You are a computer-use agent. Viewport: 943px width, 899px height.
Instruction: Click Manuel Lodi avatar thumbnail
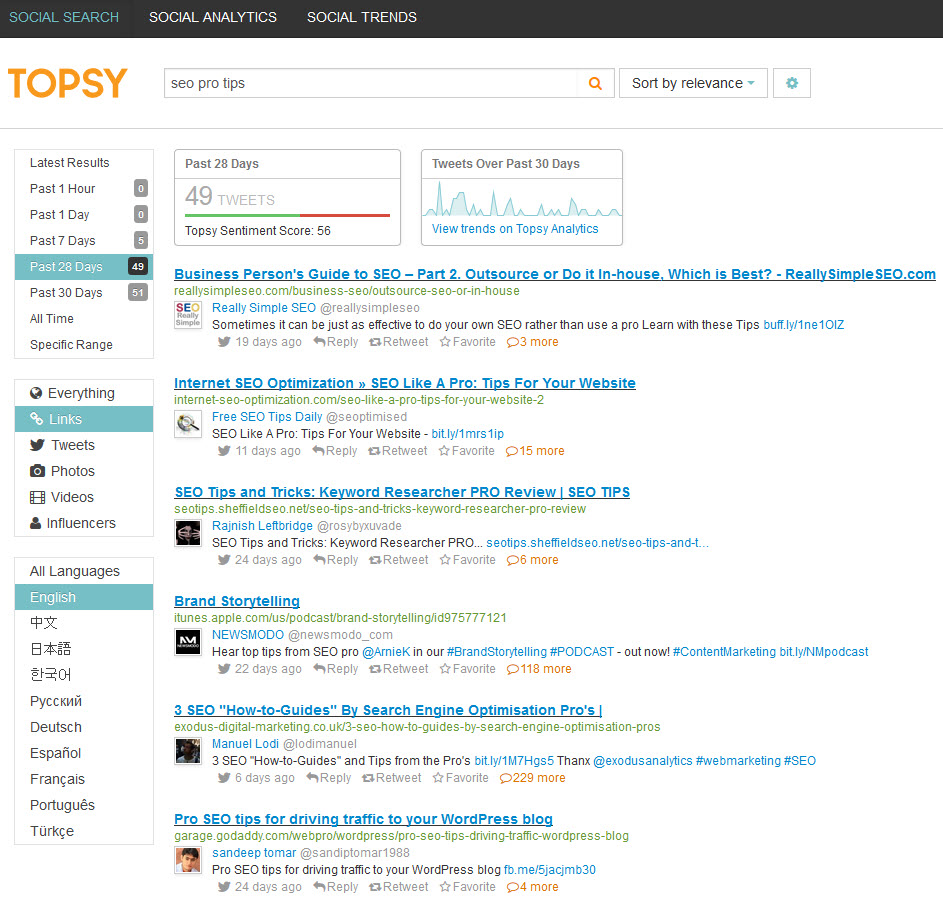click(188, 751)
